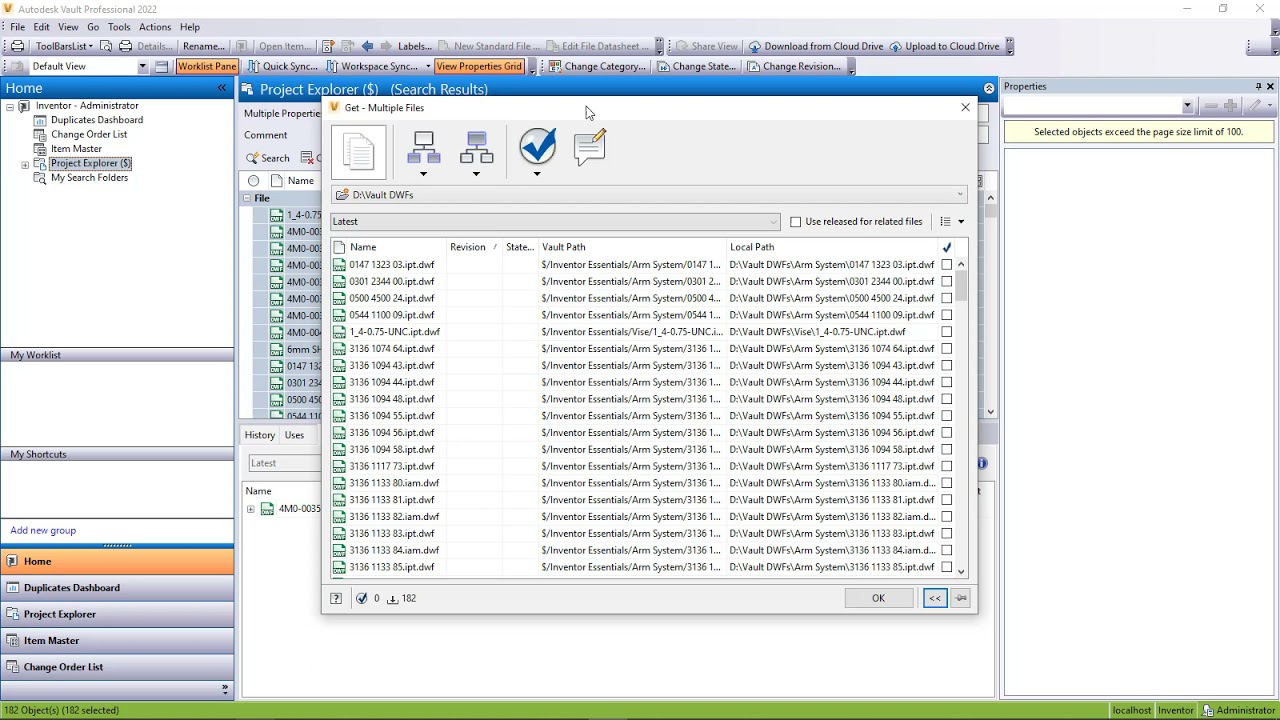Switch to the History tab
1280x720 pixels.
point(260,435)
